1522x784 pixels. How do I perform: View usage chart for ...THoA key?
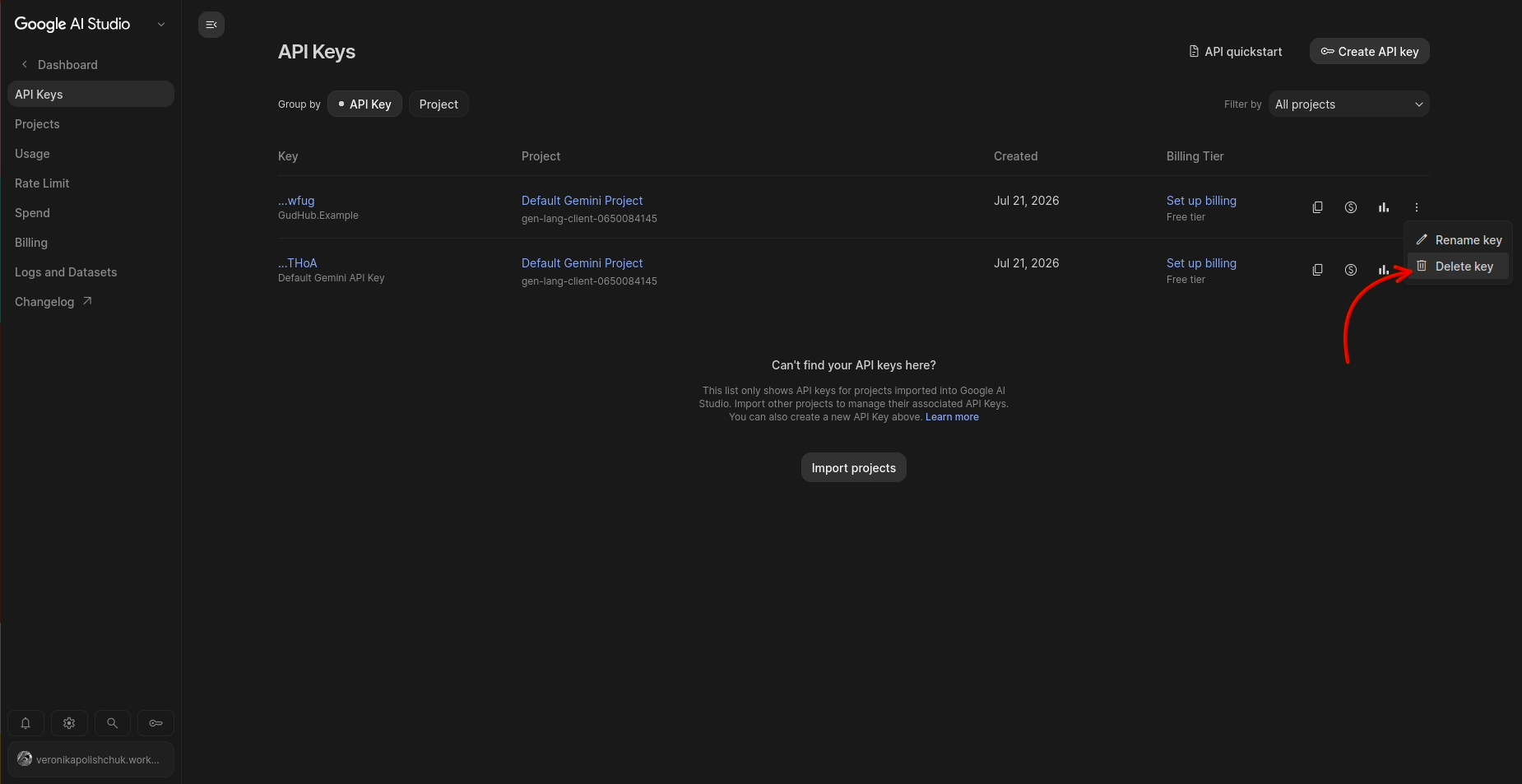point(1383,270)
